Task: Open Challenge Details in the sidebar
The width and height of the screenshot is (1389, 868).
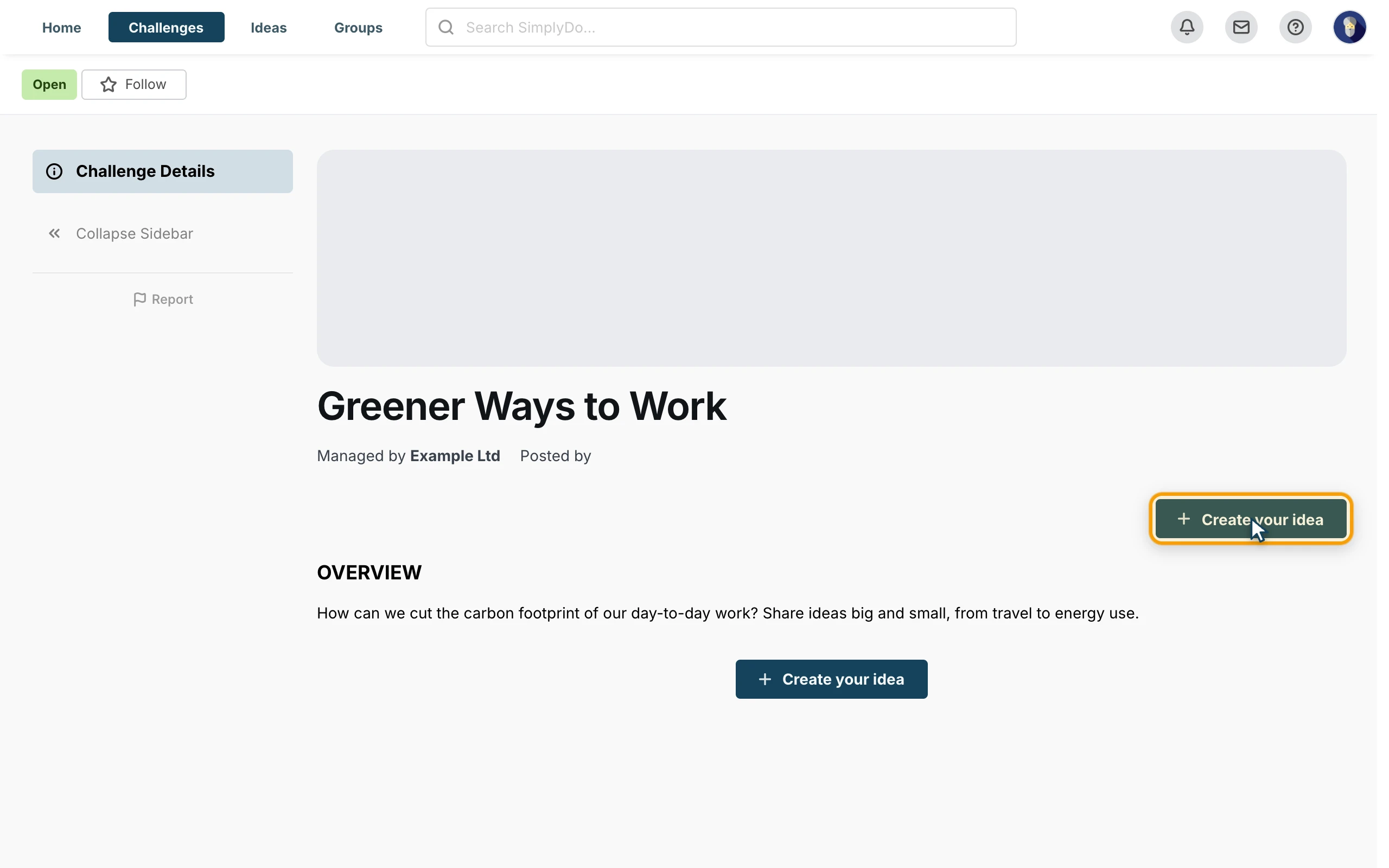Action: tap(162, 171)
